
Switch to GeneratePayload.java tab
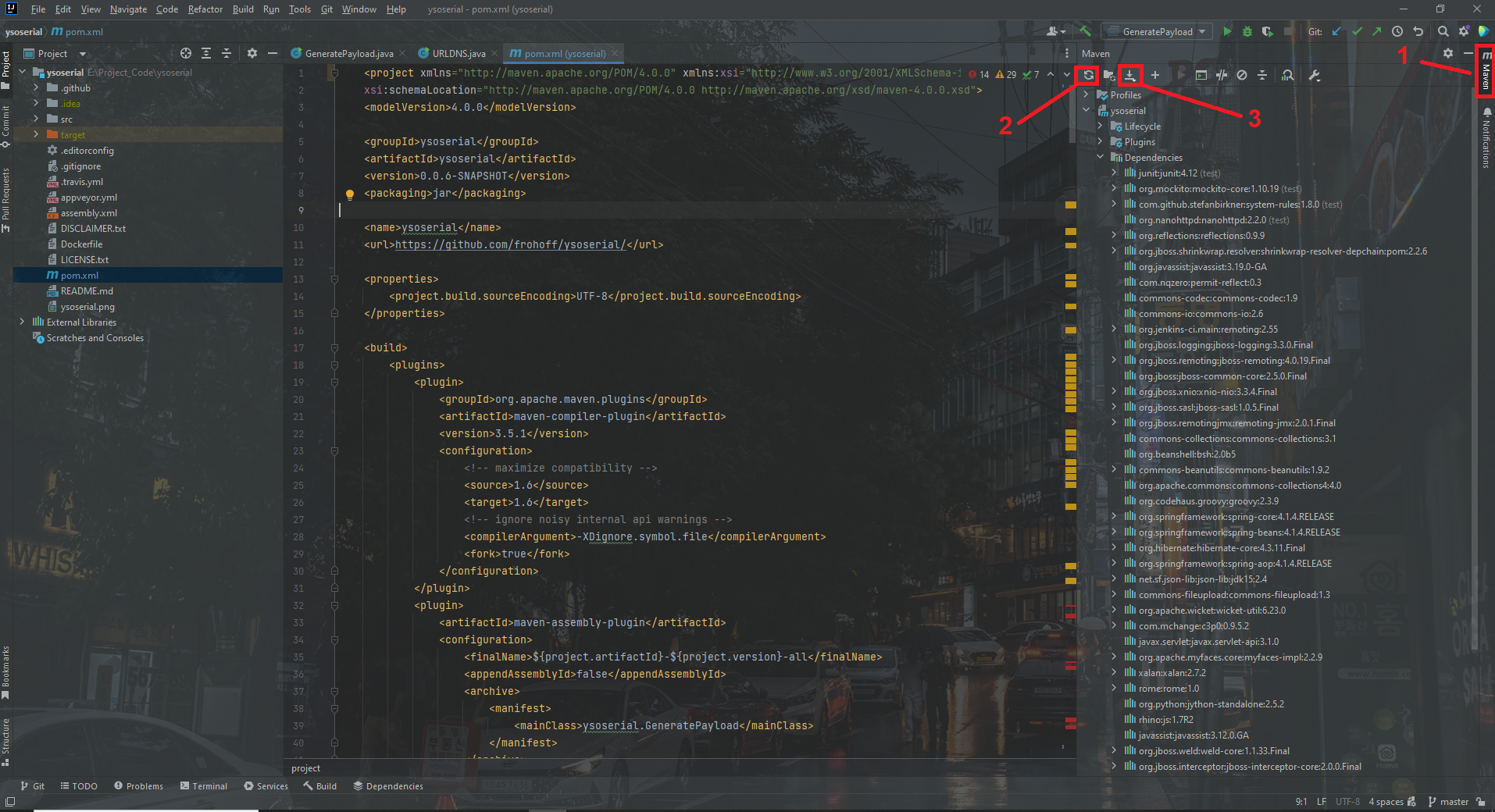[x=349, y=53]
